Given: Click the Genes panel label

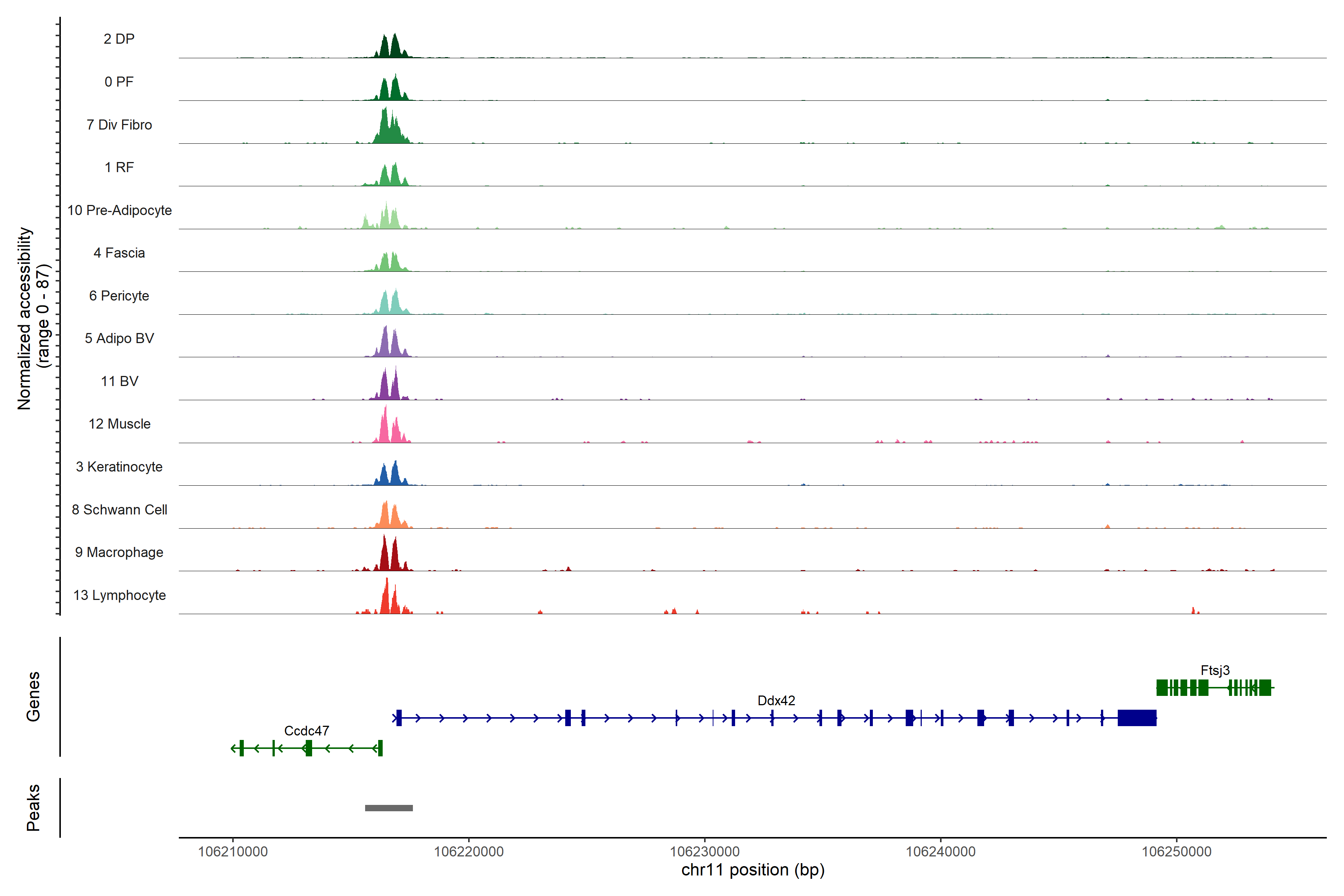Looking at the screenshot, I should [x=33, y=696].
